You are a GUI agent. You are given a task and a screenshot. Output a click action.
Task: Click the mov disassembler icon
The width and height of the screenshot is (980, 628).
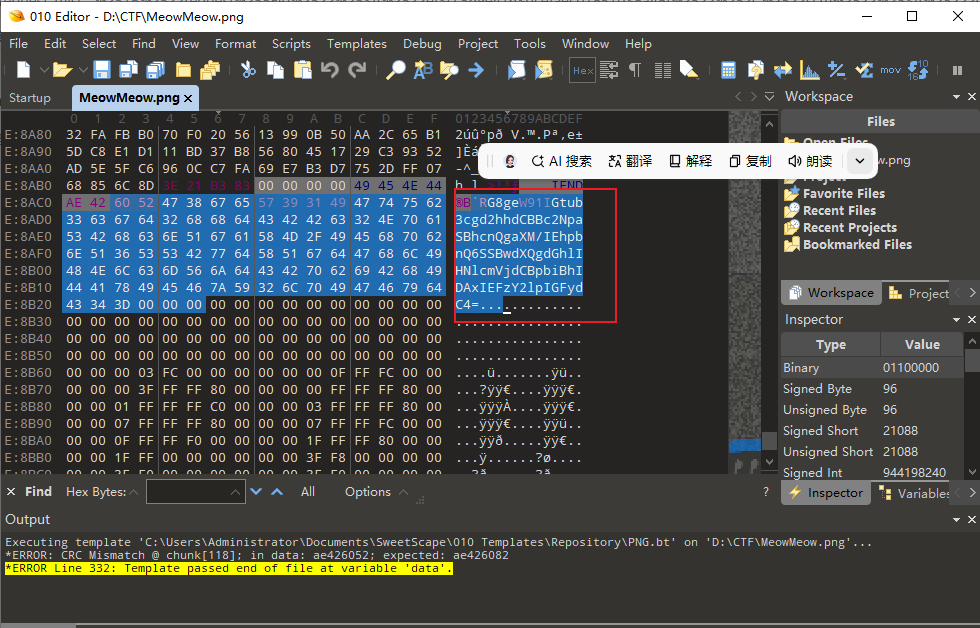[x=891, y=70]
